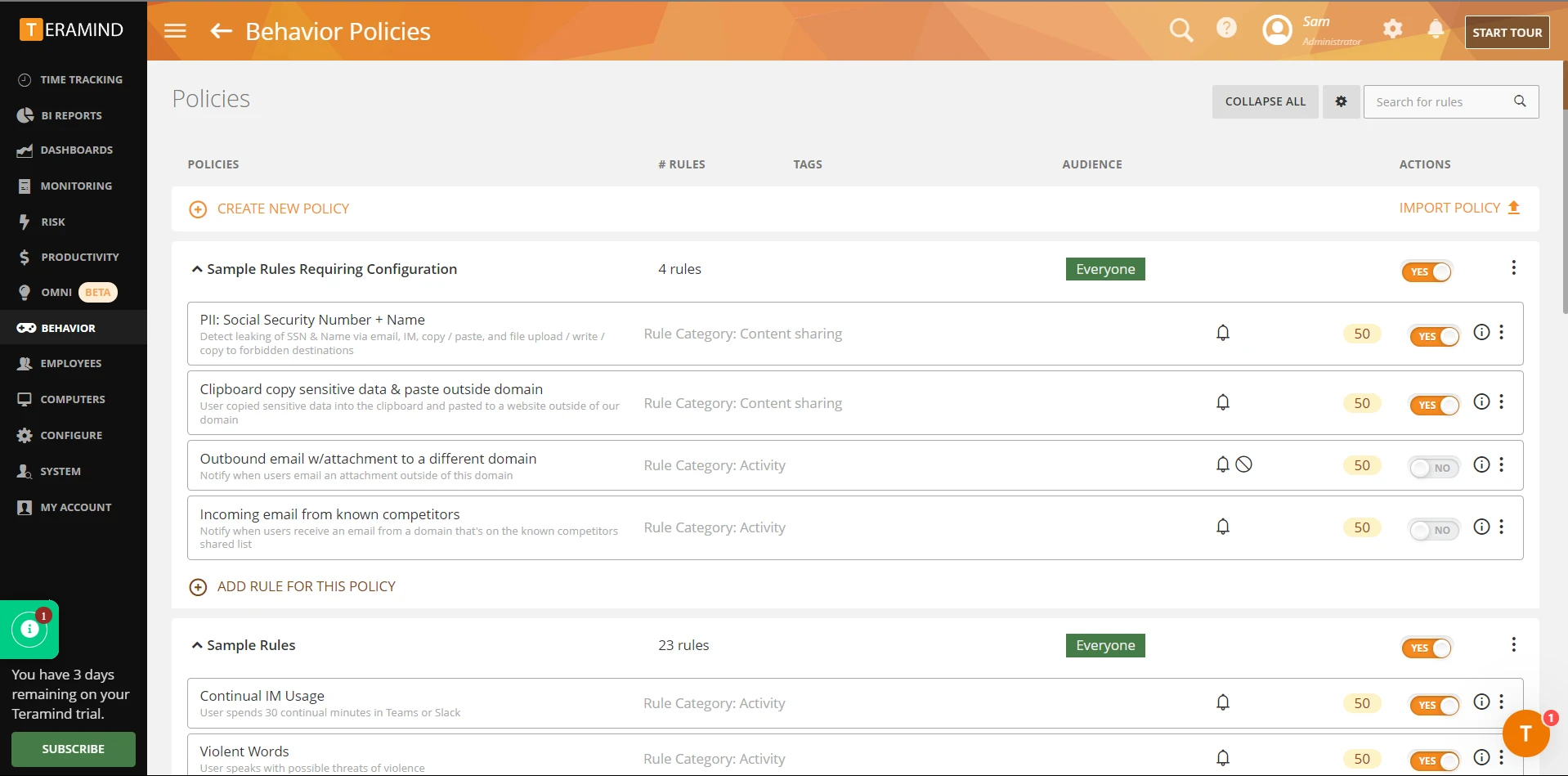Click disabled-notification icon on Outbound email rule
The width and height of the screenshot is (1568, 776).
click(1243, 464)
